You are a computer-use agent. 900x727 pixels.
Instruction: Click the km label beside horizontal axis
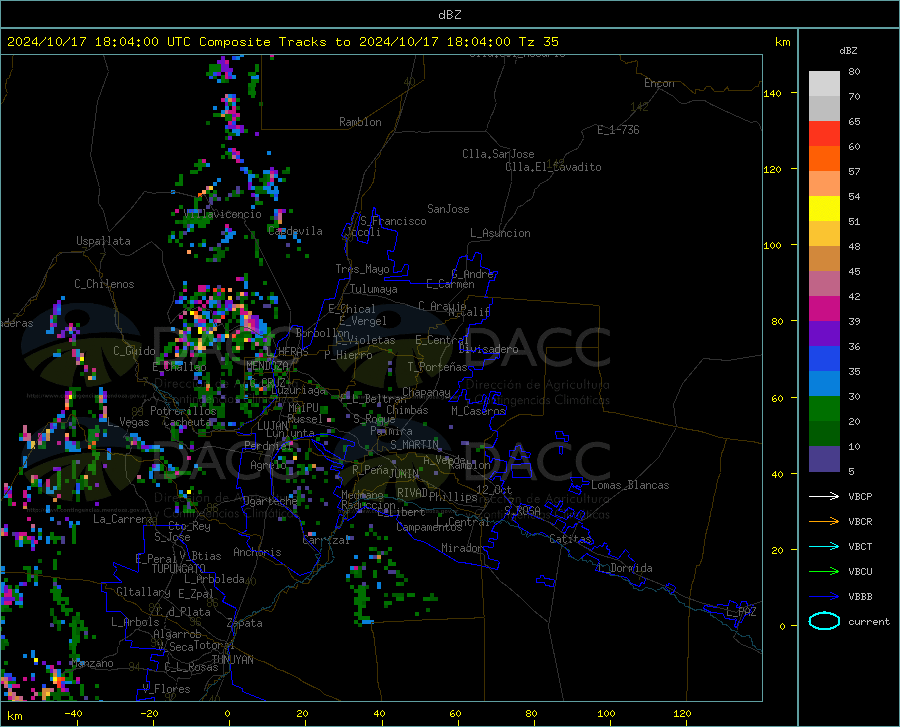[x=14, y=716]
